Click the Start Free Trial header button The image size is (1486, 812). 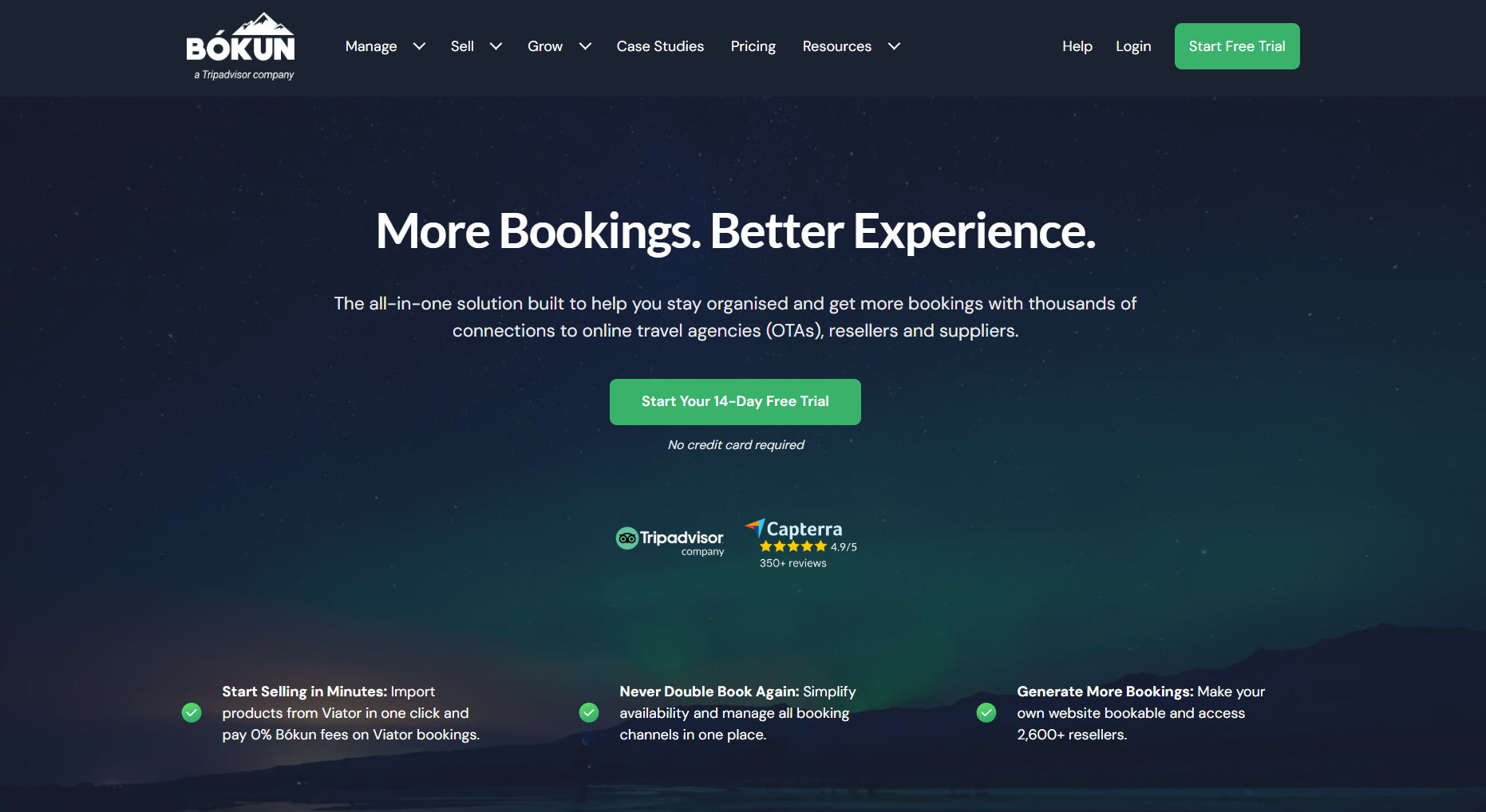1237,46
